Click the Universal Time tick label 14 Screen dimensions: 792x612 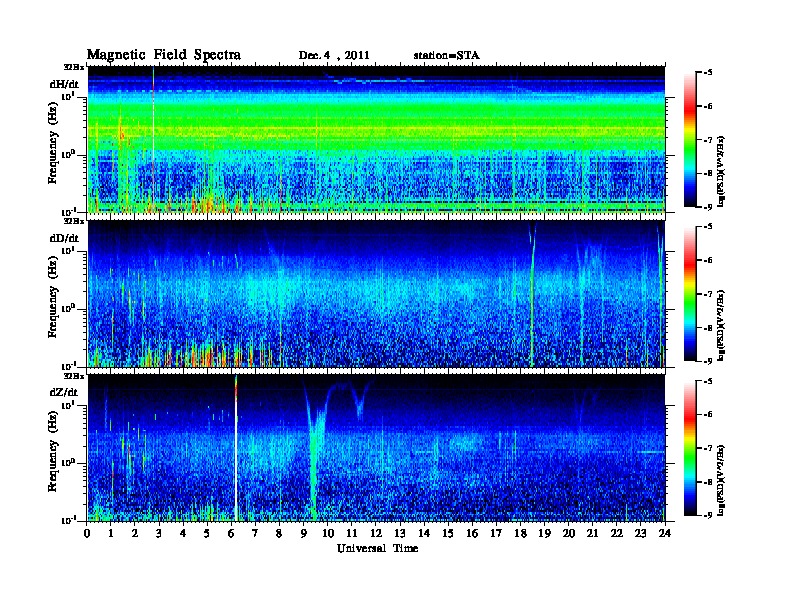[424, 533]
